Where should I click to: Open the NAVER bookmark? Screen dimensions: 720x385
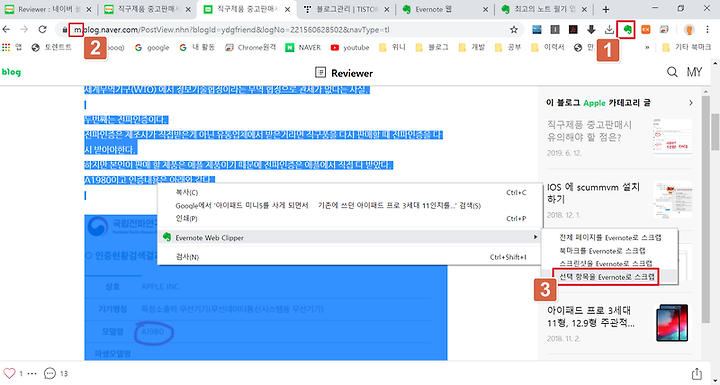pyautogui.click(x=303, y=47)
